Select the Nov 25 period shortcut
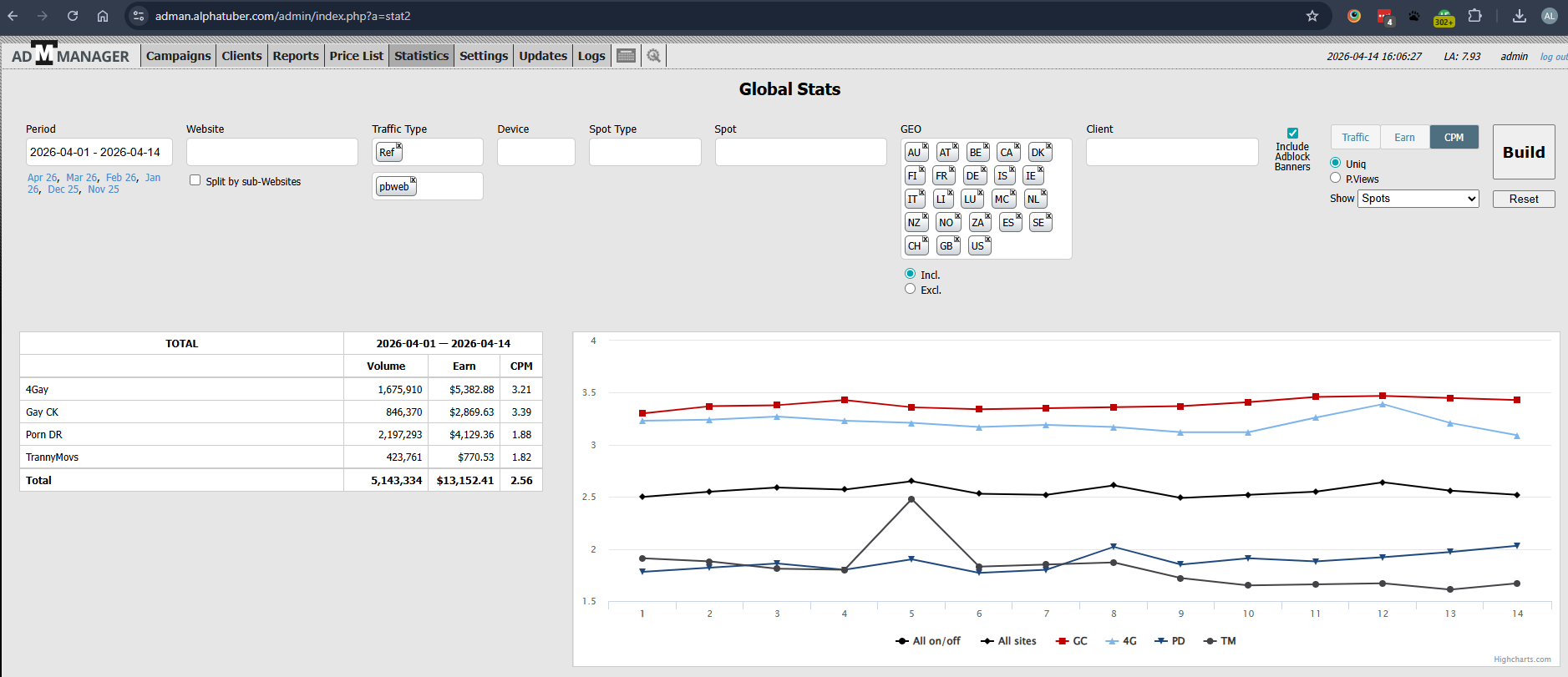 click(104, 189)
